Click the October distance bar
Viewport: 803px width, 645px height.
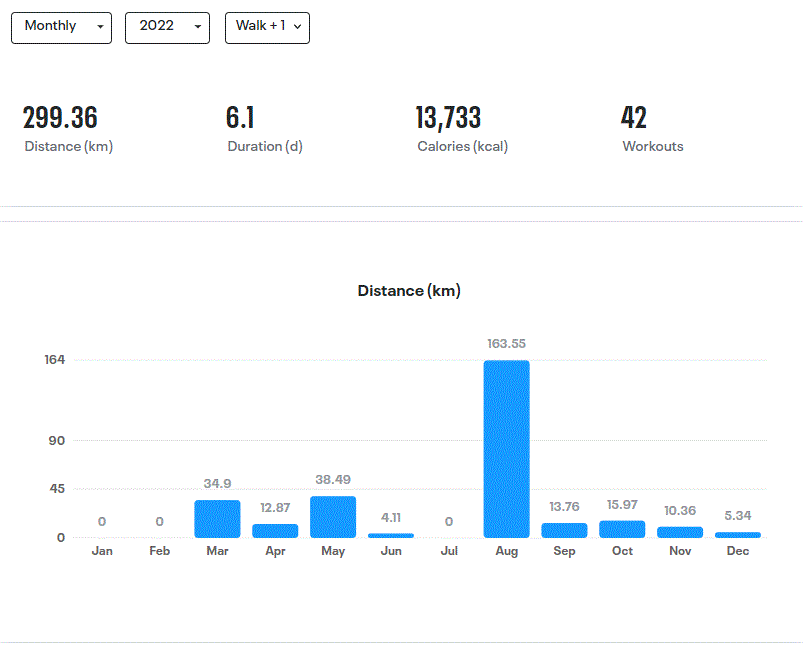click(x=622, y=529)
